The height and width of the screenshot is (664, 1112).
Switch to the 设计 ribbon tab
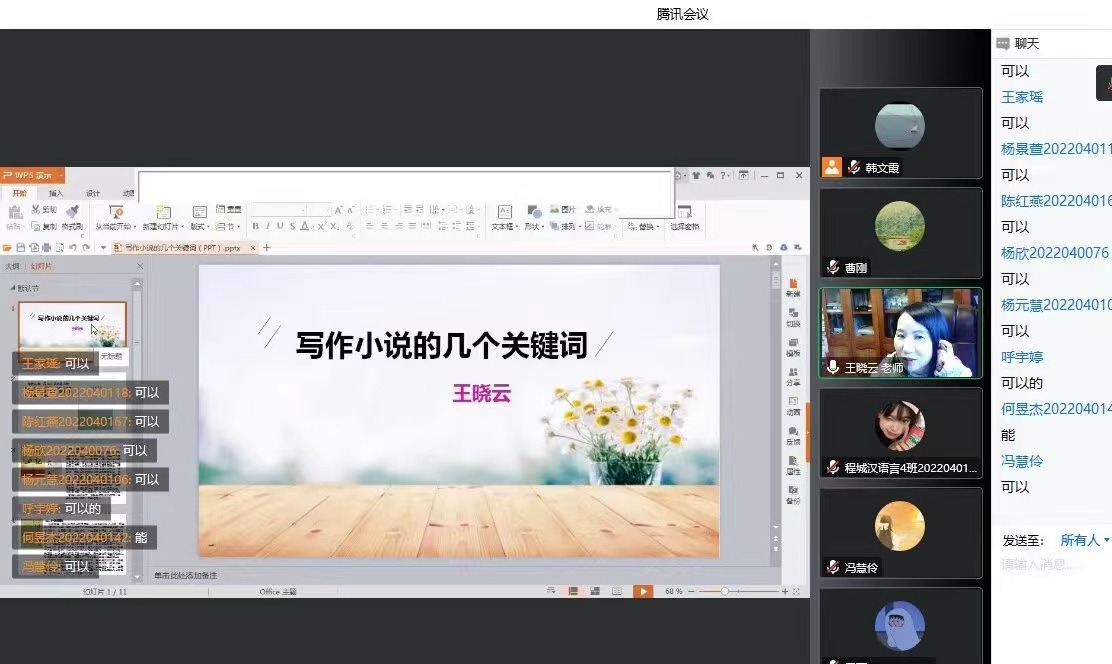click(x=93, y=193)
